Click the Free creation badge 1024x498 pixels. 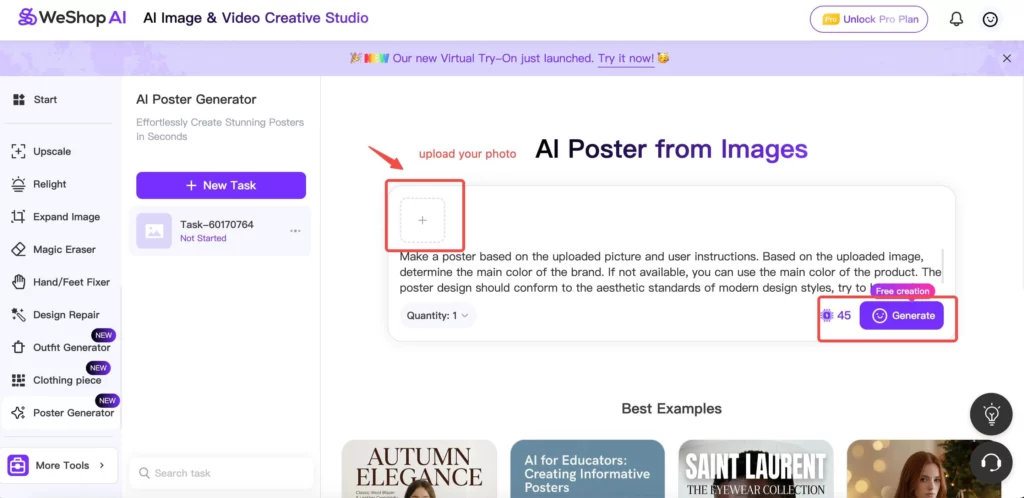pos(903,291)
